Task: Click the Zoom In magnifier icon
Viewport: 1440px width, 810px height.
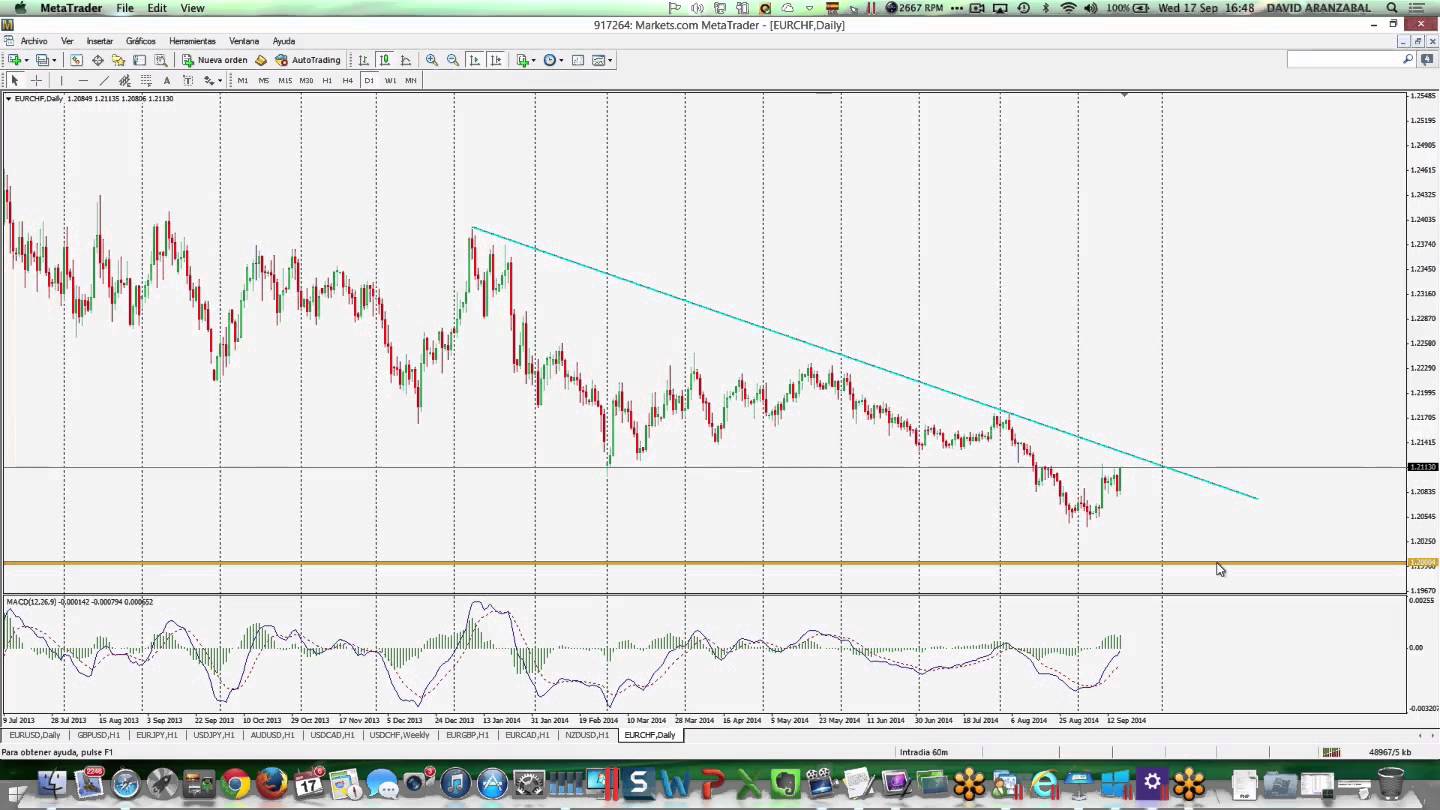Action: [x=432, y=60]
